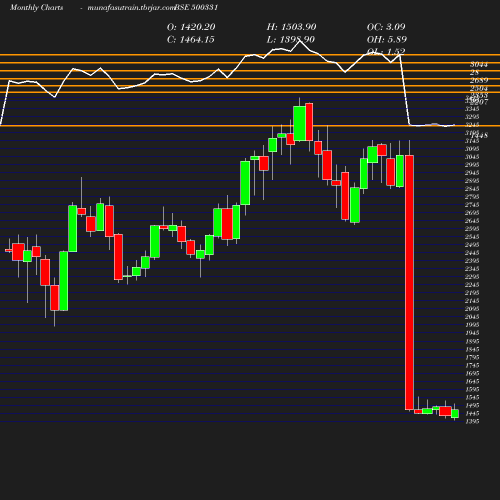Click the price axis label "2445"

coord(472,253)
